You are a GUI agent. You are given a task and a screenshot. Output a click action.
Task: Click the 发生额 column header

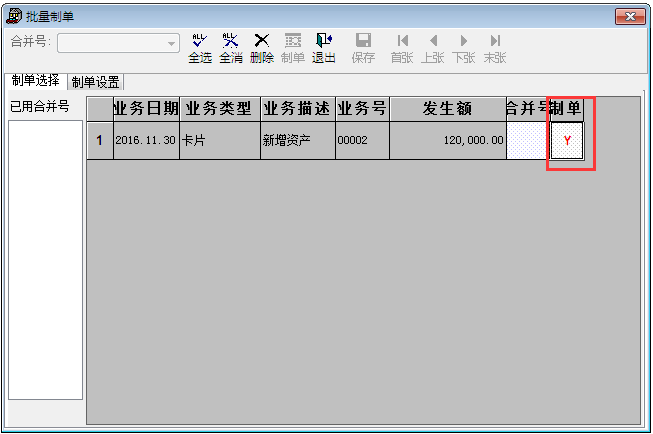(447, 109)
